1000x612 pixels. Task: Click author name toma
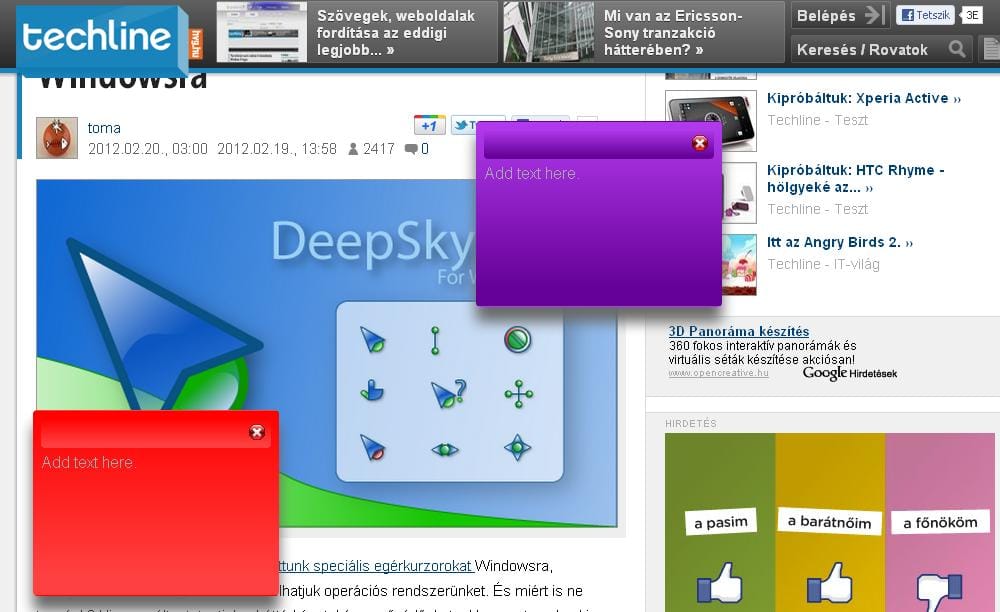coord(104,128)
